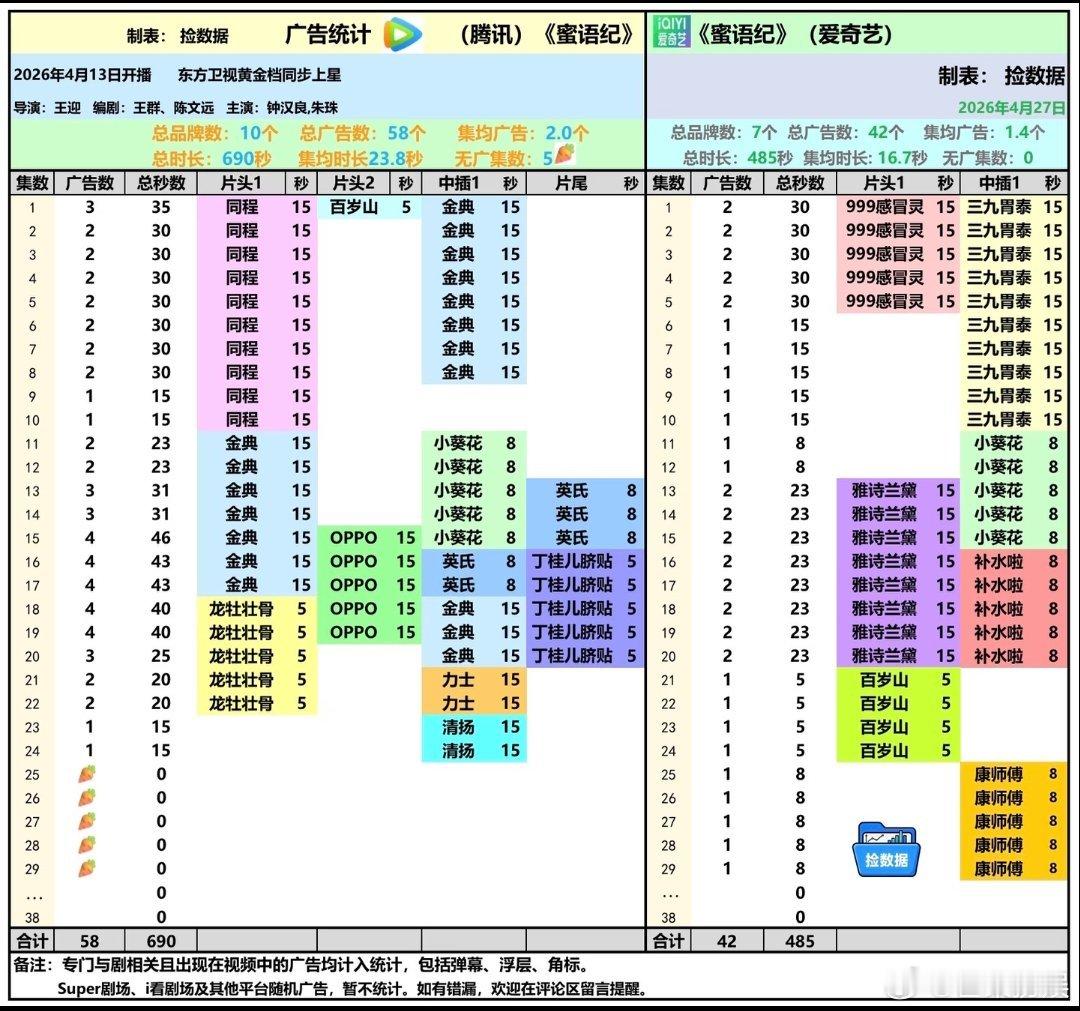Click 清扬 in Tencent episode 24 row
Screen dimensions: 1080x1011
458,751
